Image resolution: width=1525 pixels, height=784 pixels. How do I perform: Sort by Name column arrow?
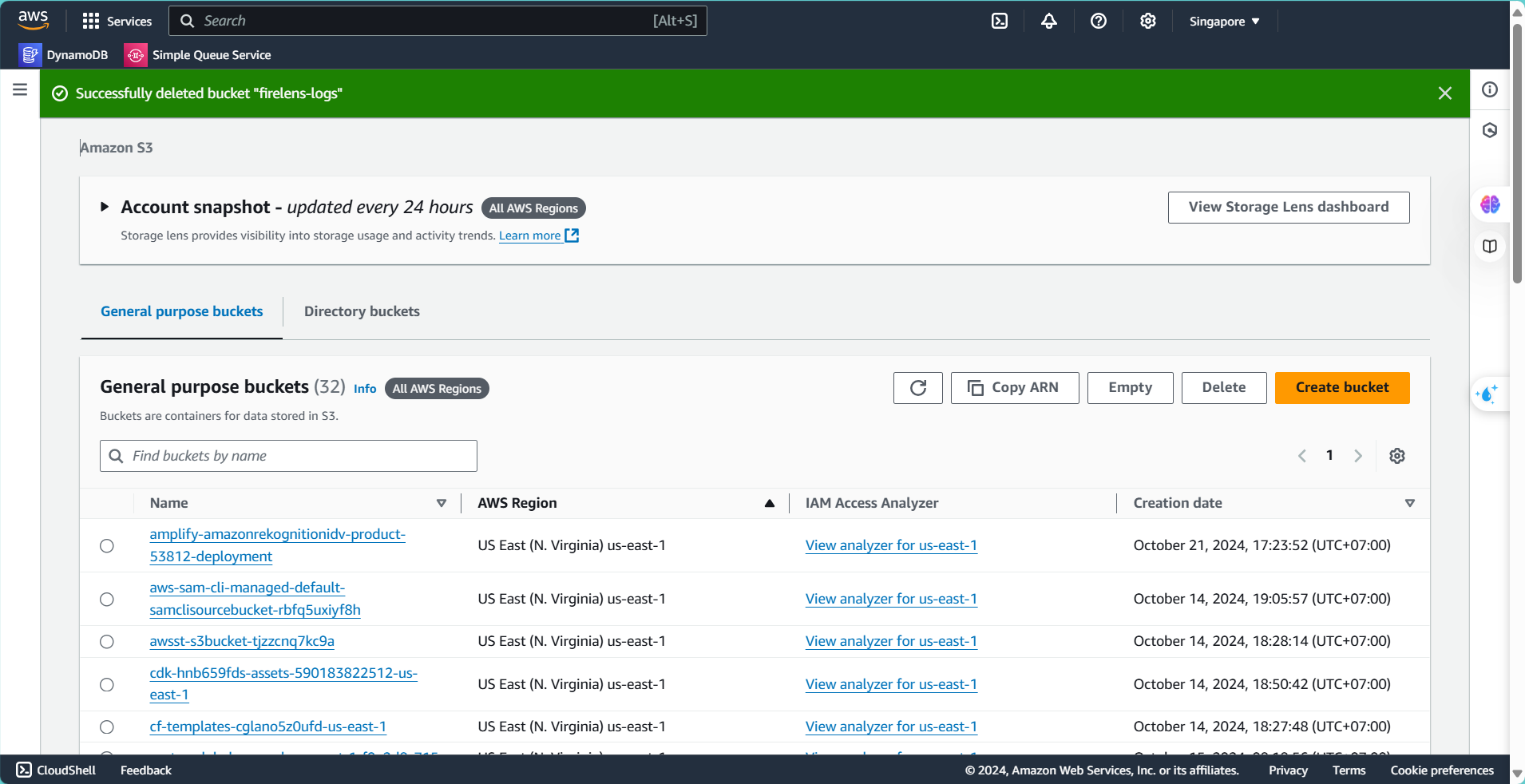(x=442, y=503)
